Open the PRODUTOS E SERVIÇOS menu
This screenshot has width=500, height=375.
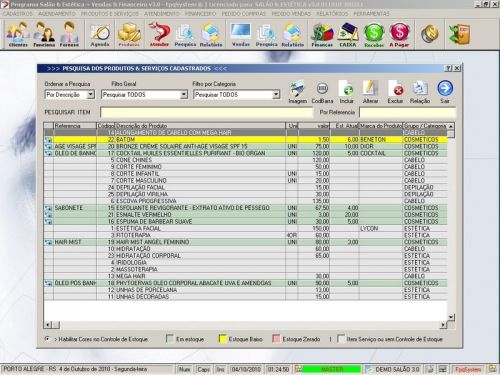pos(110,14)
